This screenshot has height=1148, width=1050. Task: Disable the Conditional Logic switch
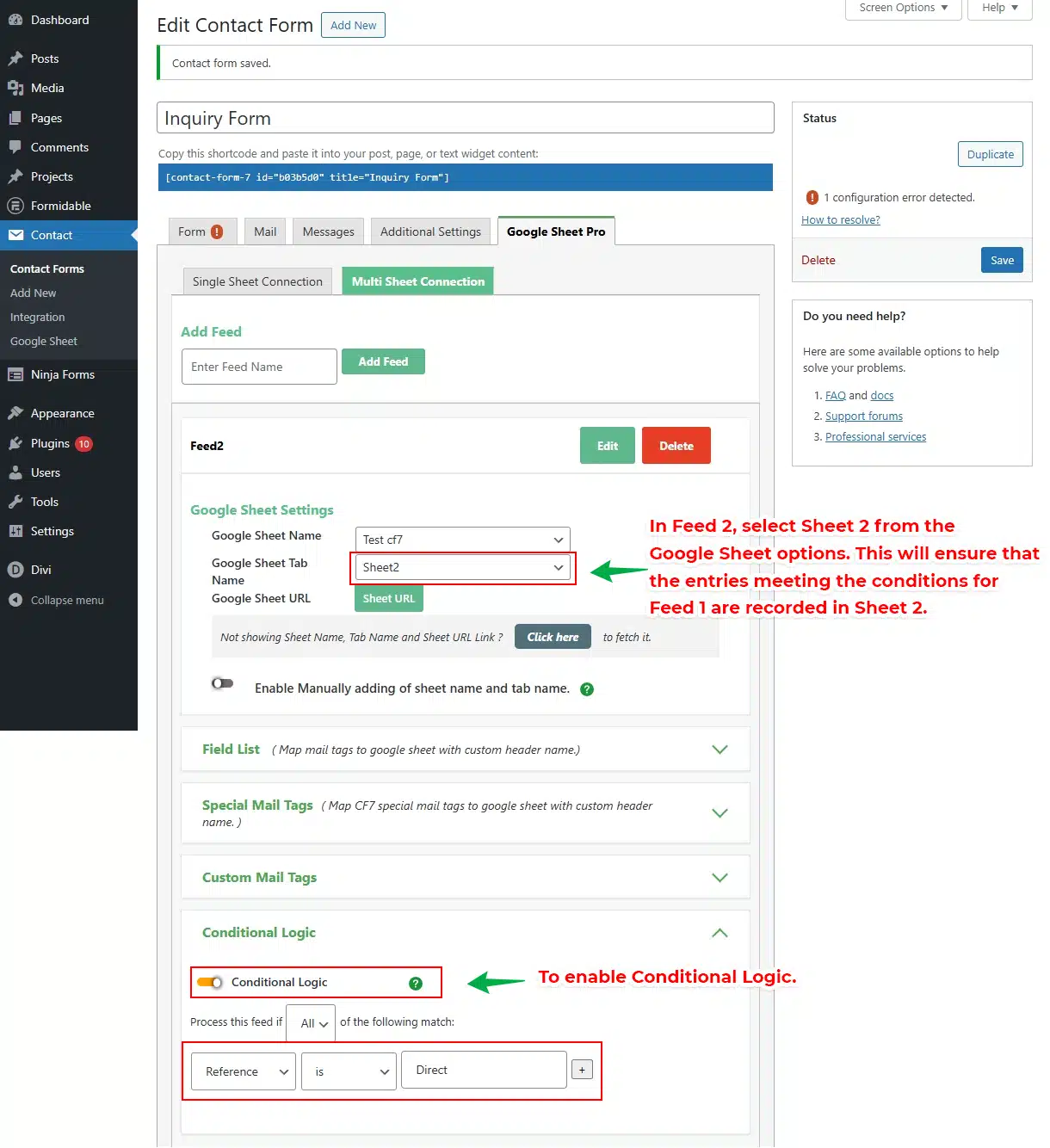click(x=210, y=983)
